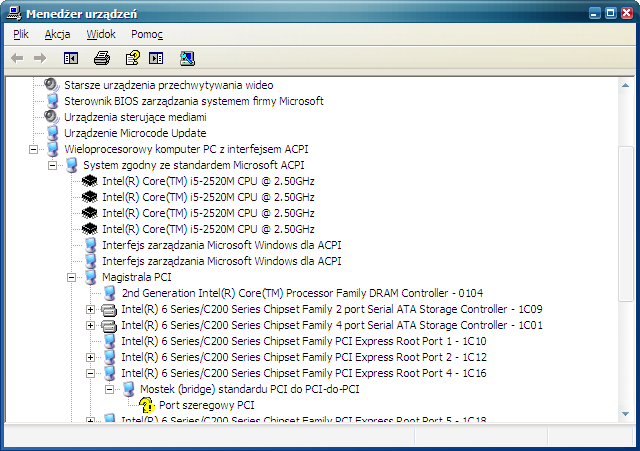Select Urządzenie Microcode Update entry

coord(135,133)
